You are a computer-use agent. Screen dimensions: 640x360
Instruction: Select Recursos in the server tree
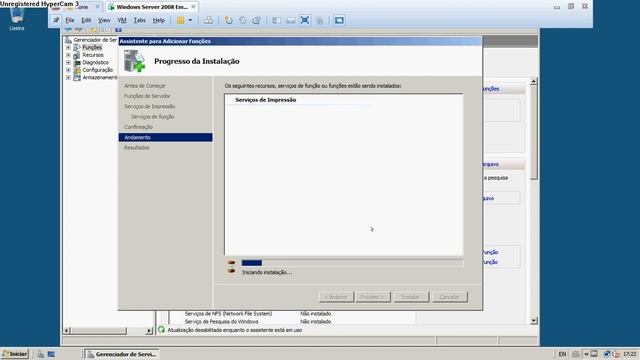tap(93, 55)
